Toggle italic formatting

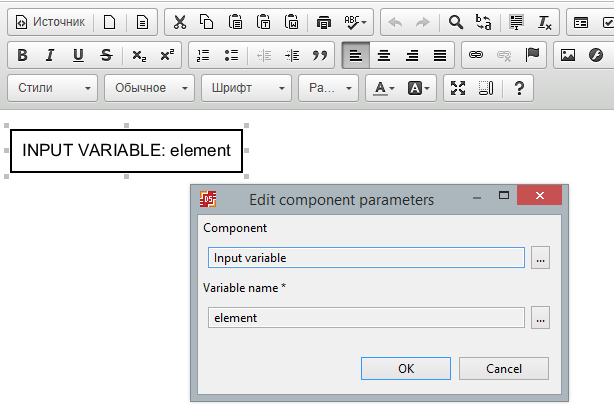point(50,55)
